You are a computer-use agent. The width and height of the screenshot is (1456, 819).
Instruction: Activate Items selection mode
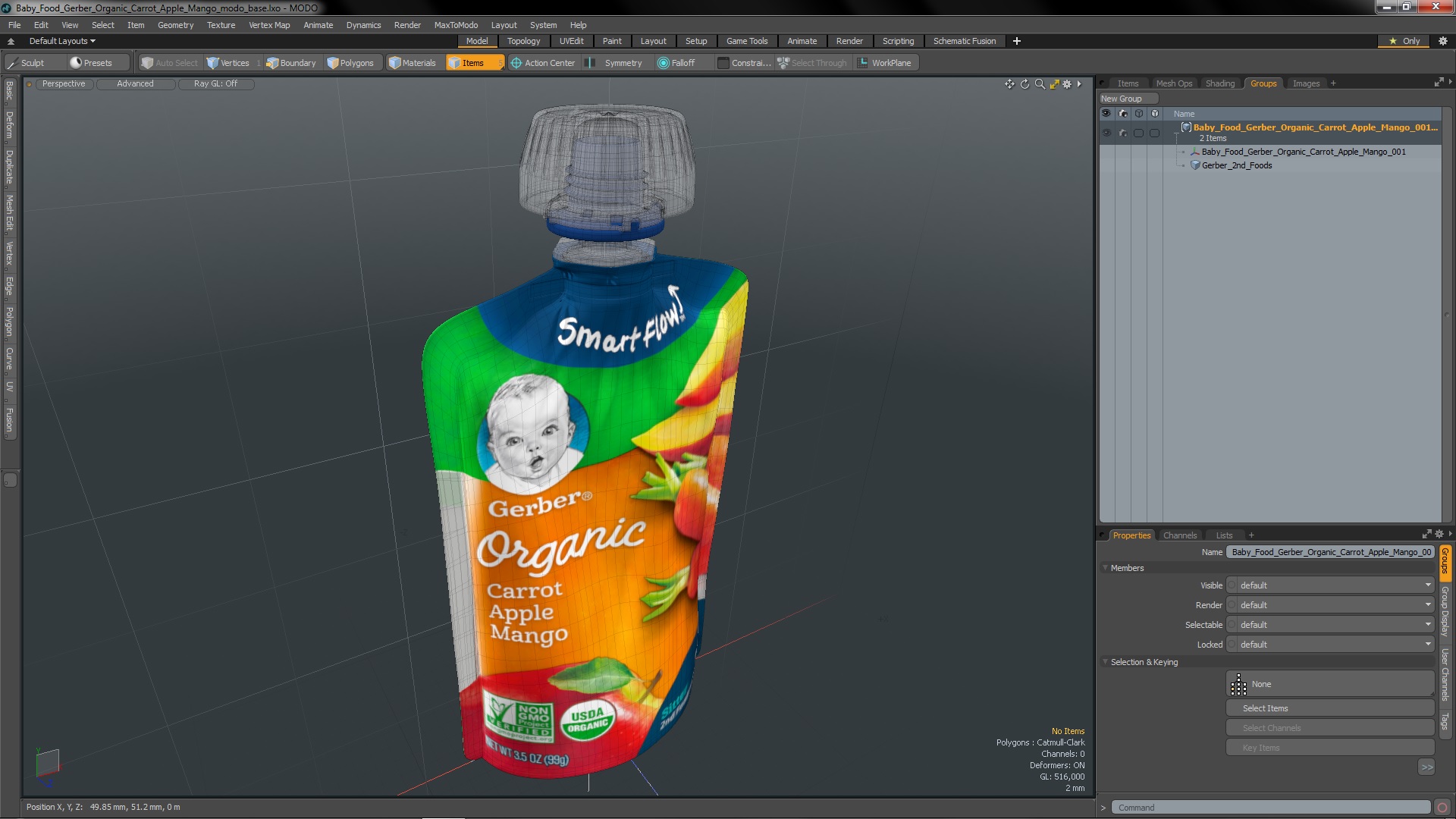pos(475,63)
